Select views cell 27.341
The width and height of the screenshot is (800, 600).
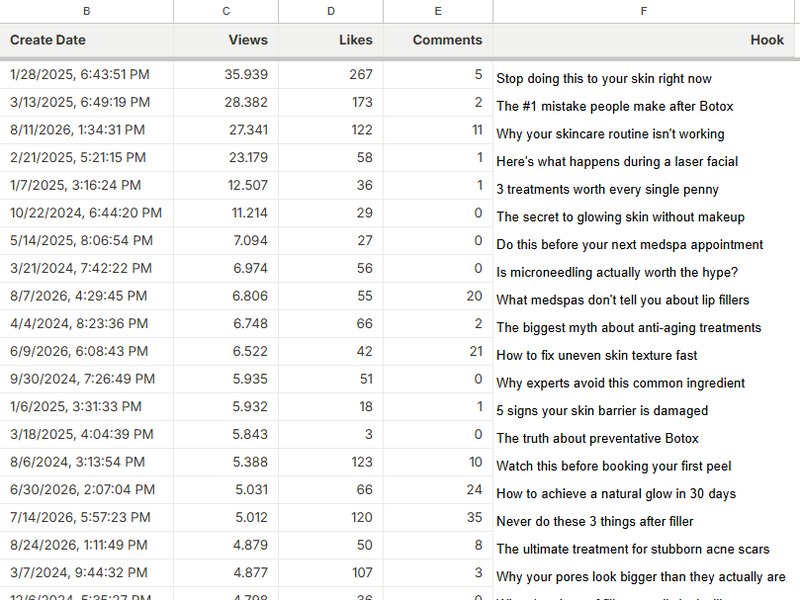coord(226,130)
